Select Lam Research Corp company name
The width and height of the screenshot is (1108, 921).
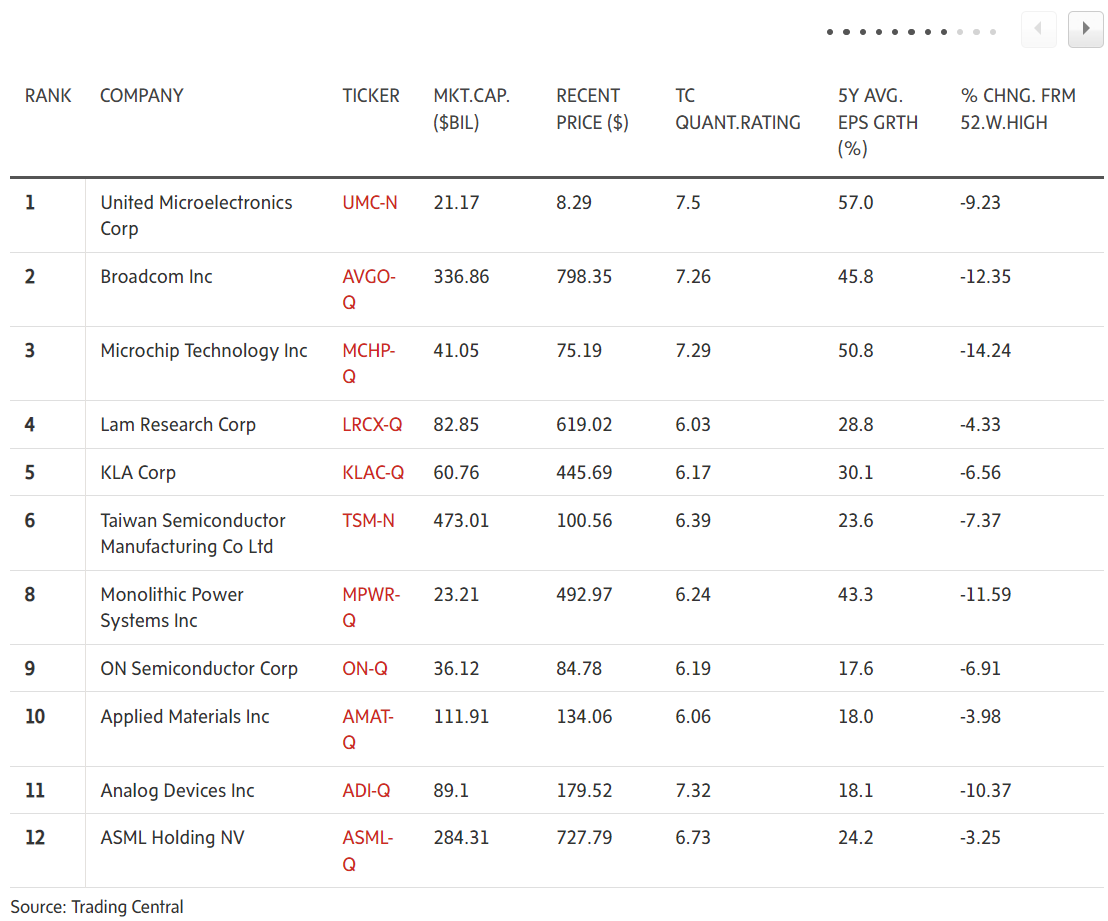pos(177,425)
